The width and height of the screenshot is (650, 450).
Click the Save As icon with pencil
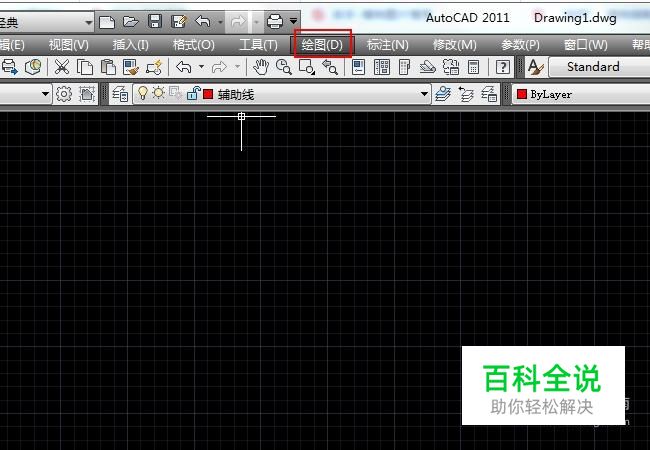point(179,21)
